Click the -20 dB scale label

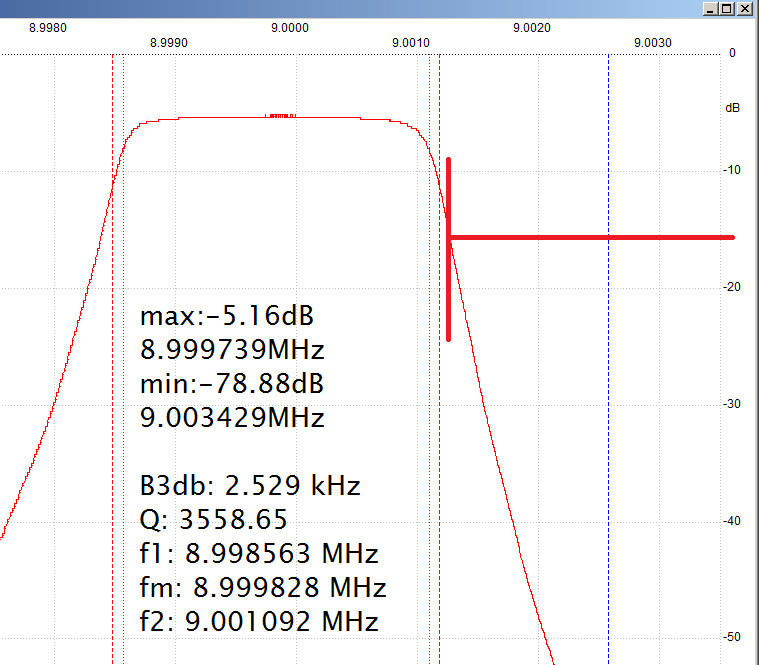(x=732, y=287)
